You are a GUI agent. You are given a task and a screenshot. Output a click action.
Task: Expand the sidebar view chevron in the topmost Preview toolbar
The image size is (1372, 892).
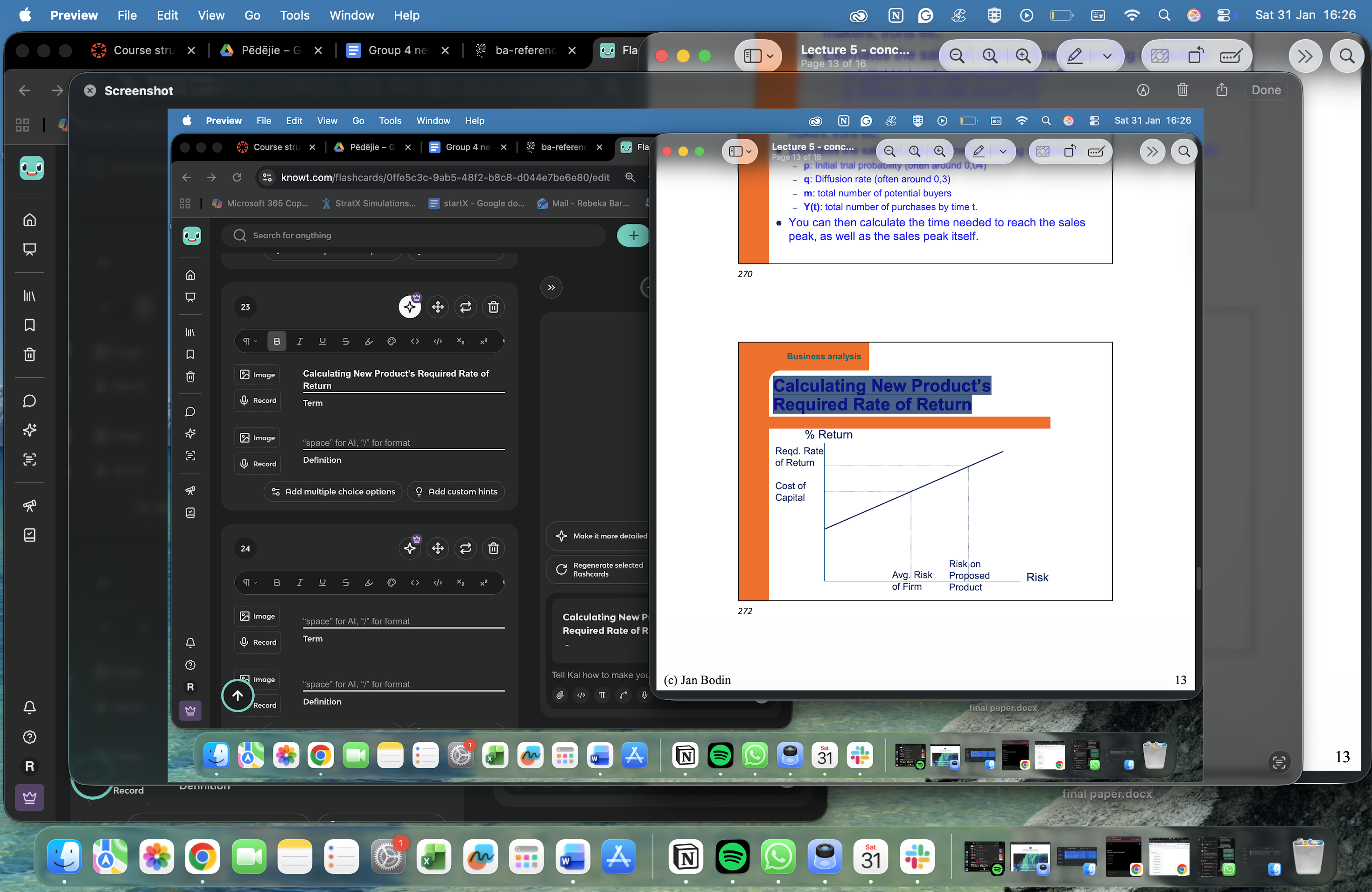point(770,56)
